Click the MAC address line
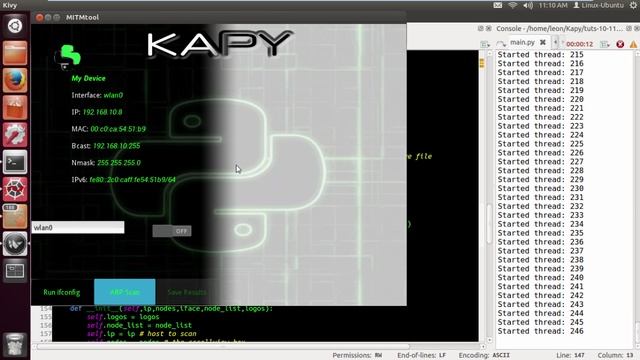 (x=109, y=129)
